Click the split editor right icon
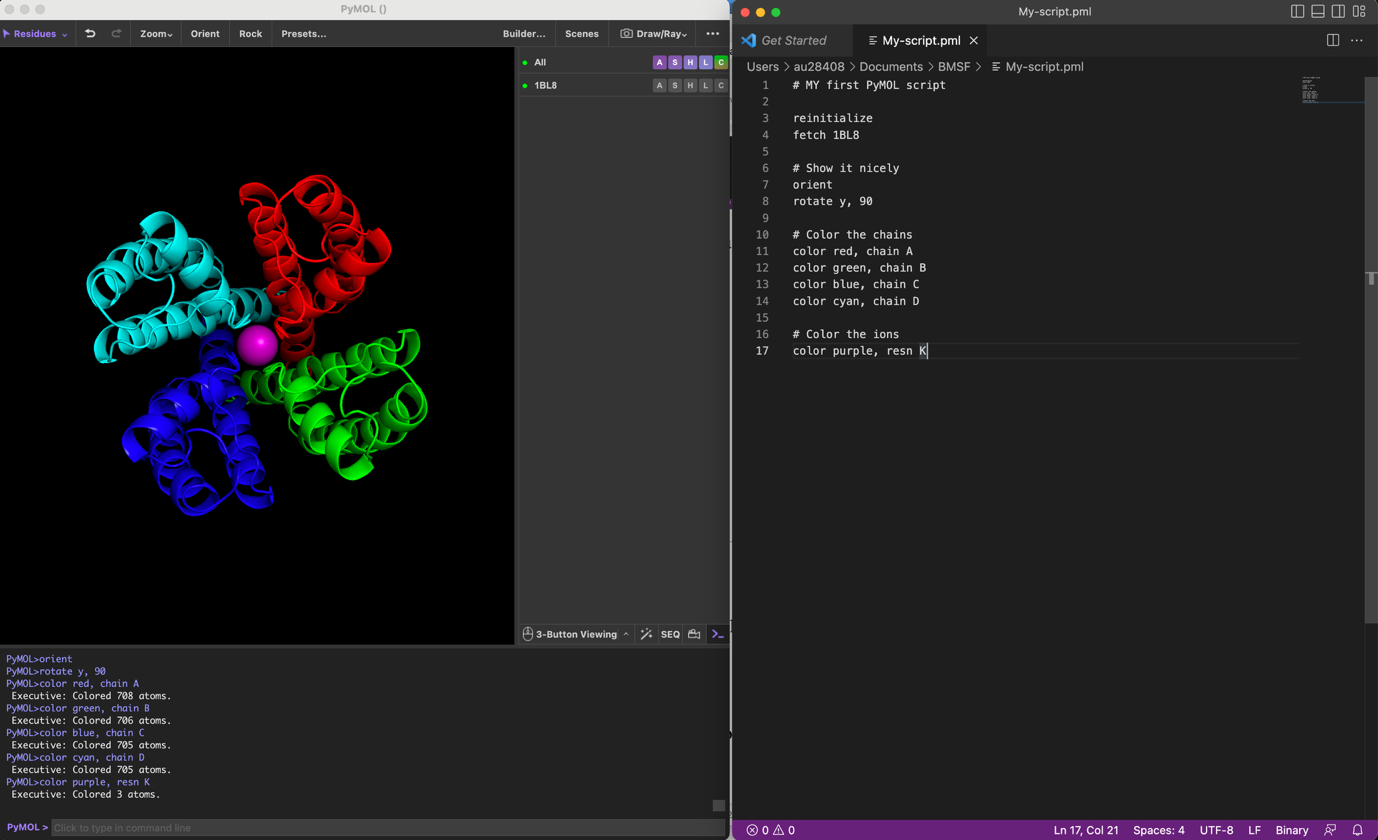This screenshot has width=1378, height=840. click(1333, 40)
